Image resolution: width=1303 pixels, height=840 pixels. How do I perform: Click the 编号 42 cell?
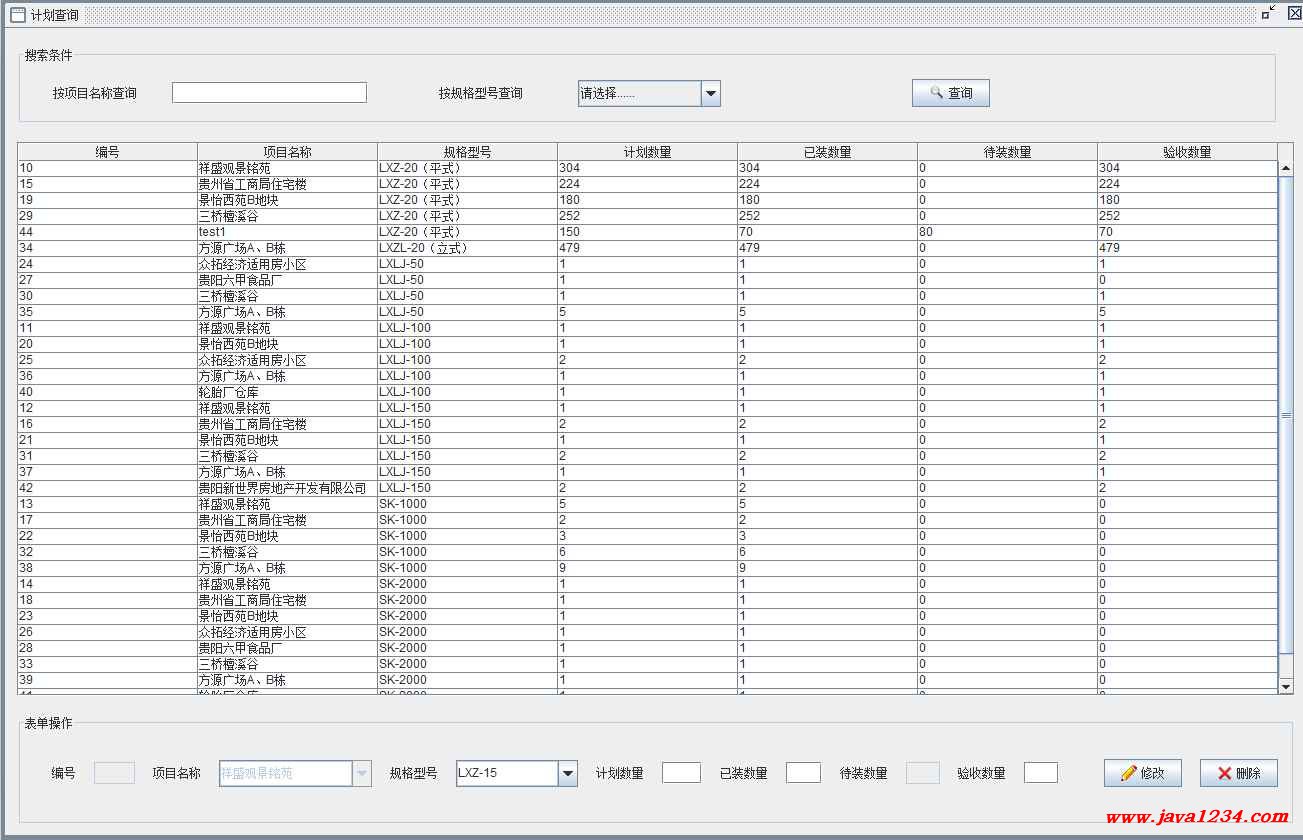108,488
